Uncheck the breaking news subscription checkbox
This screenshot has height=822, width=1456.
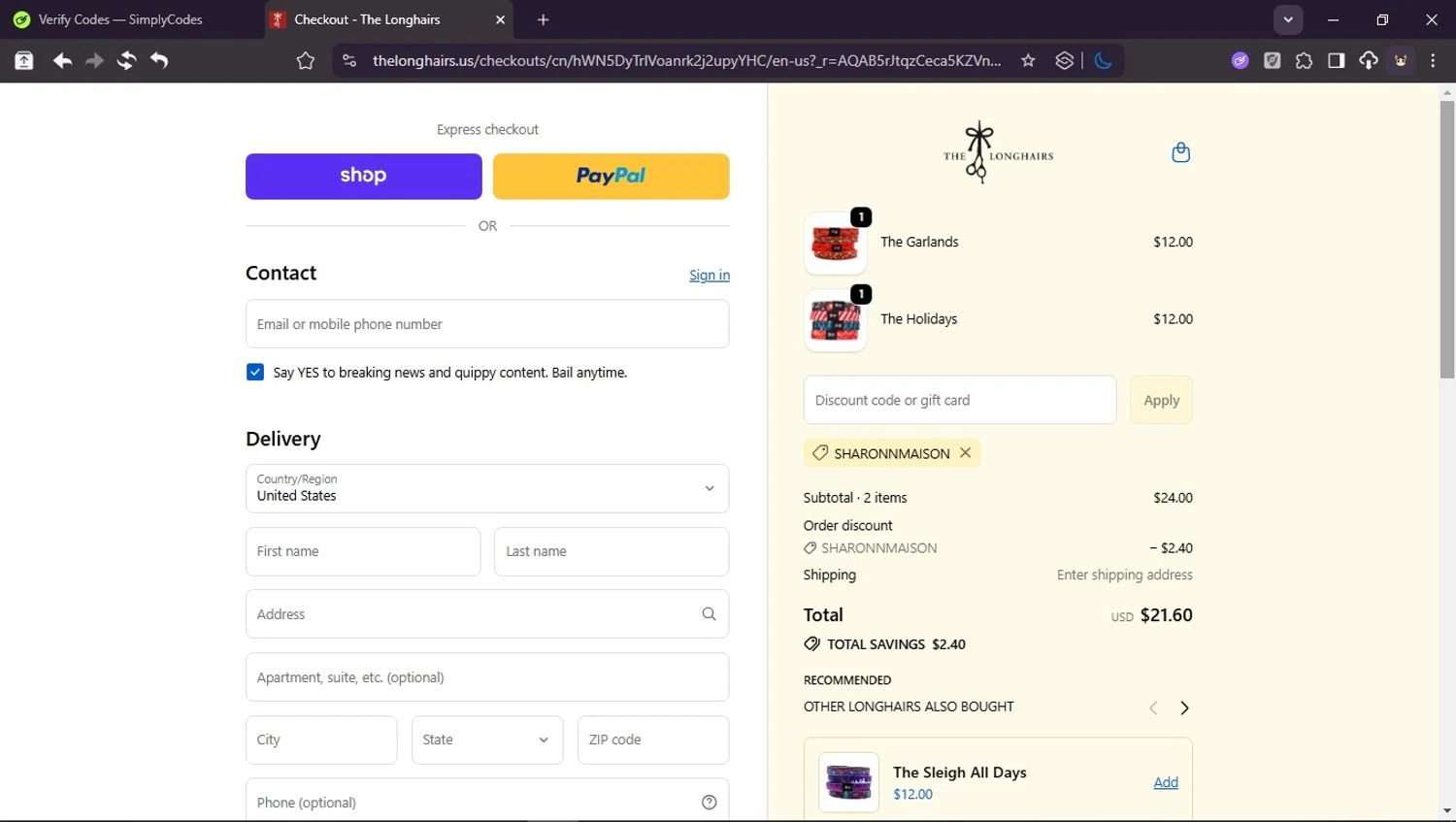click(x=255, y=372)
